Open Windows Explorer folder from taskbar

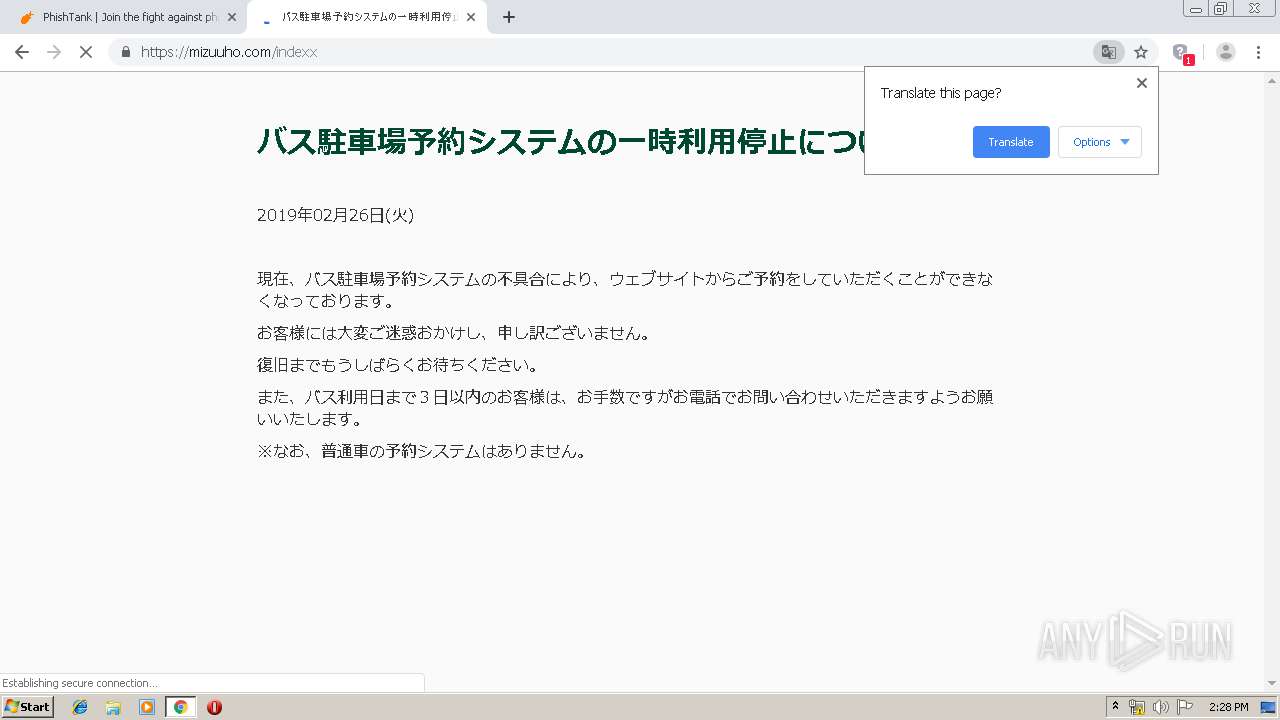point(113,707)
